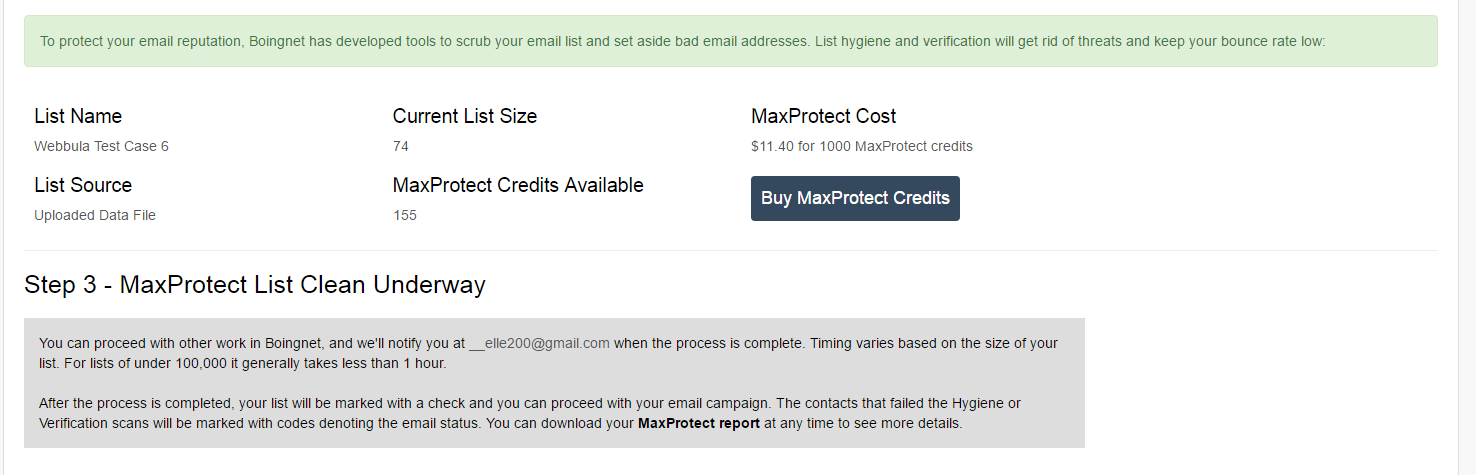Click the list size value 74
Image resolution: width=1476 pixels, height=475 pixels.
click(x=401, y=146)
